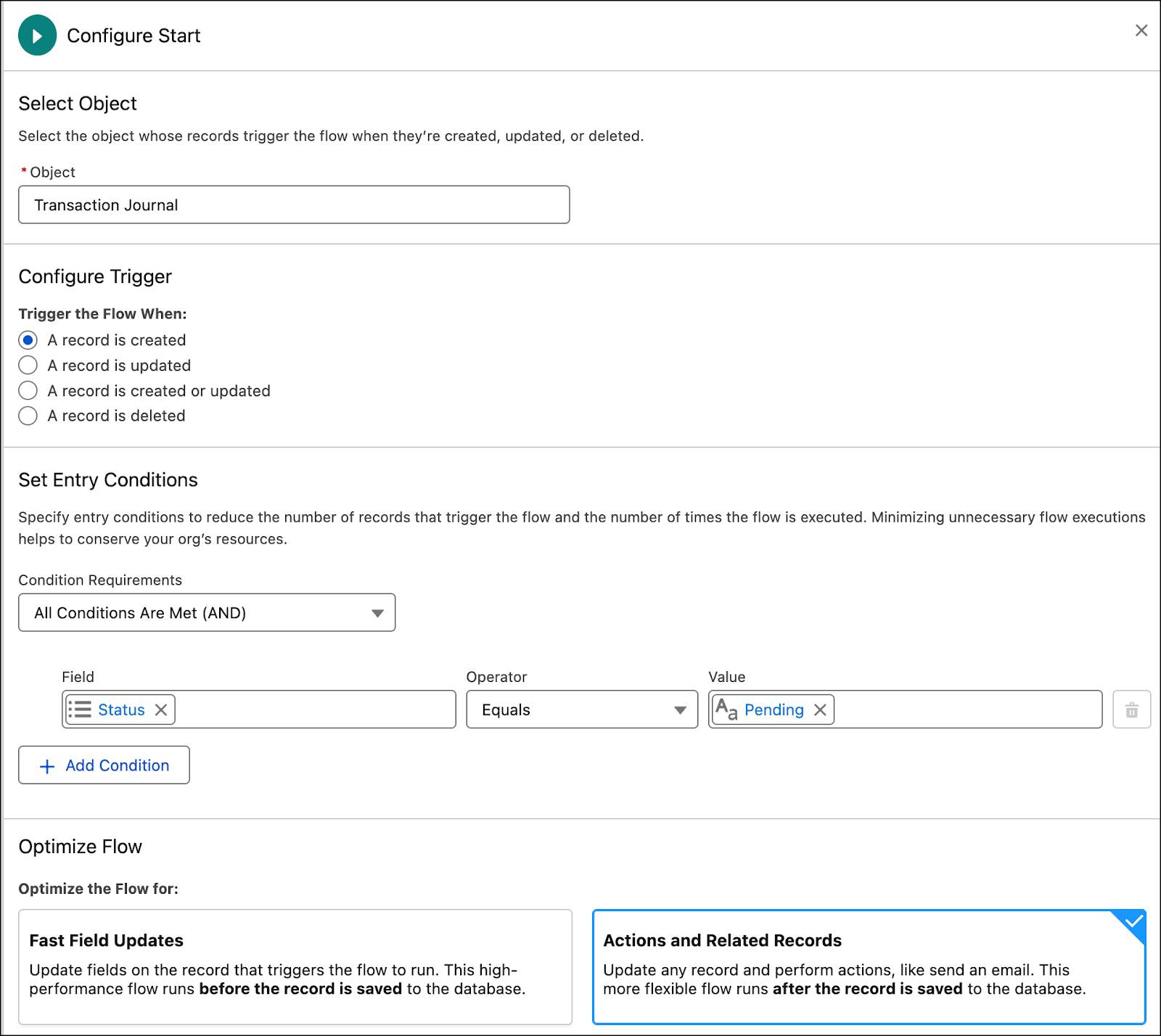Screen dimensions: 1161x1036
Task: Select Actions and Related Records card
Action: pyautogui.click(x=869, y=966)
